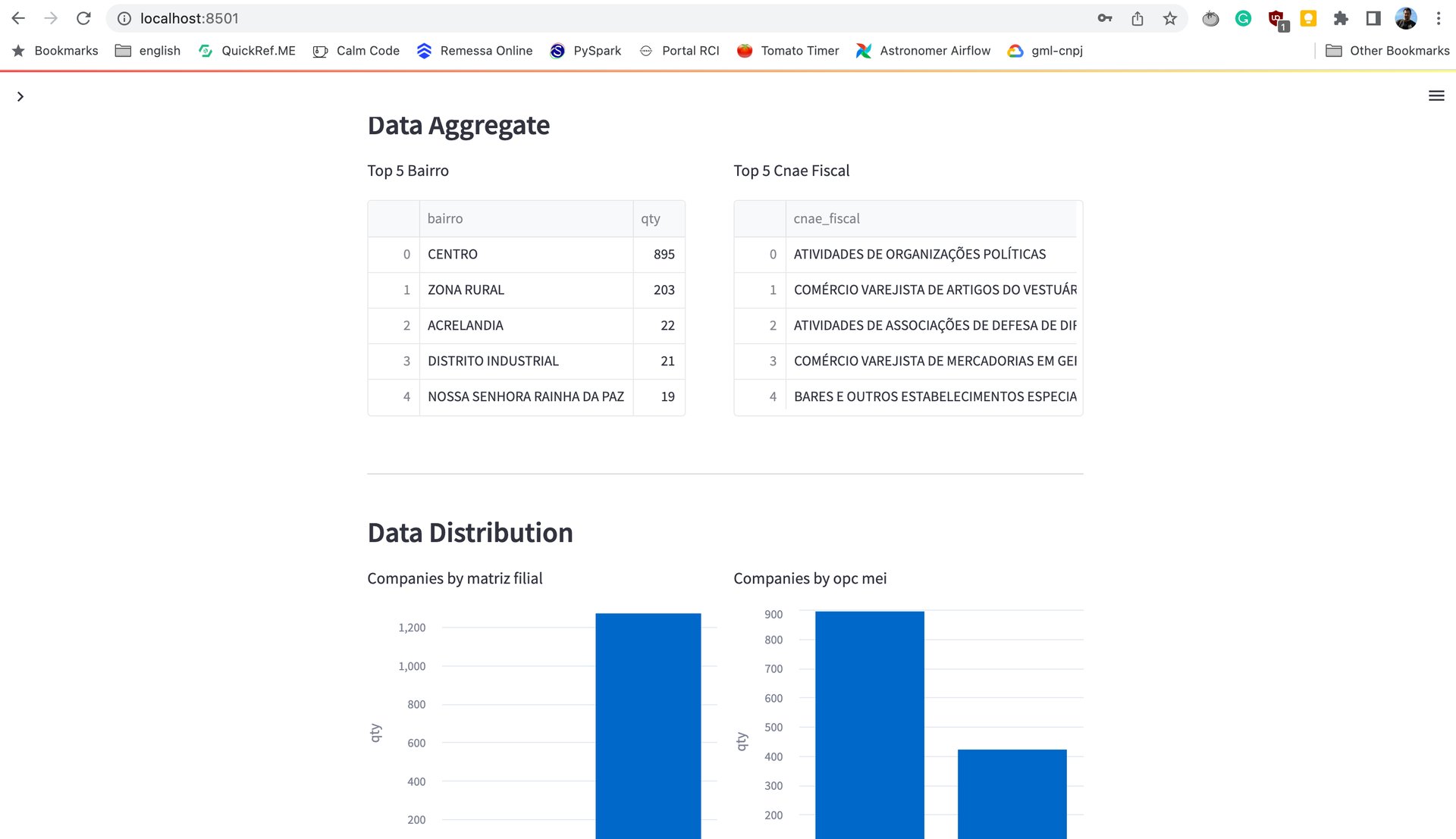
Task: Bookmark this page with the star icon
Action: click(1169, 18)
